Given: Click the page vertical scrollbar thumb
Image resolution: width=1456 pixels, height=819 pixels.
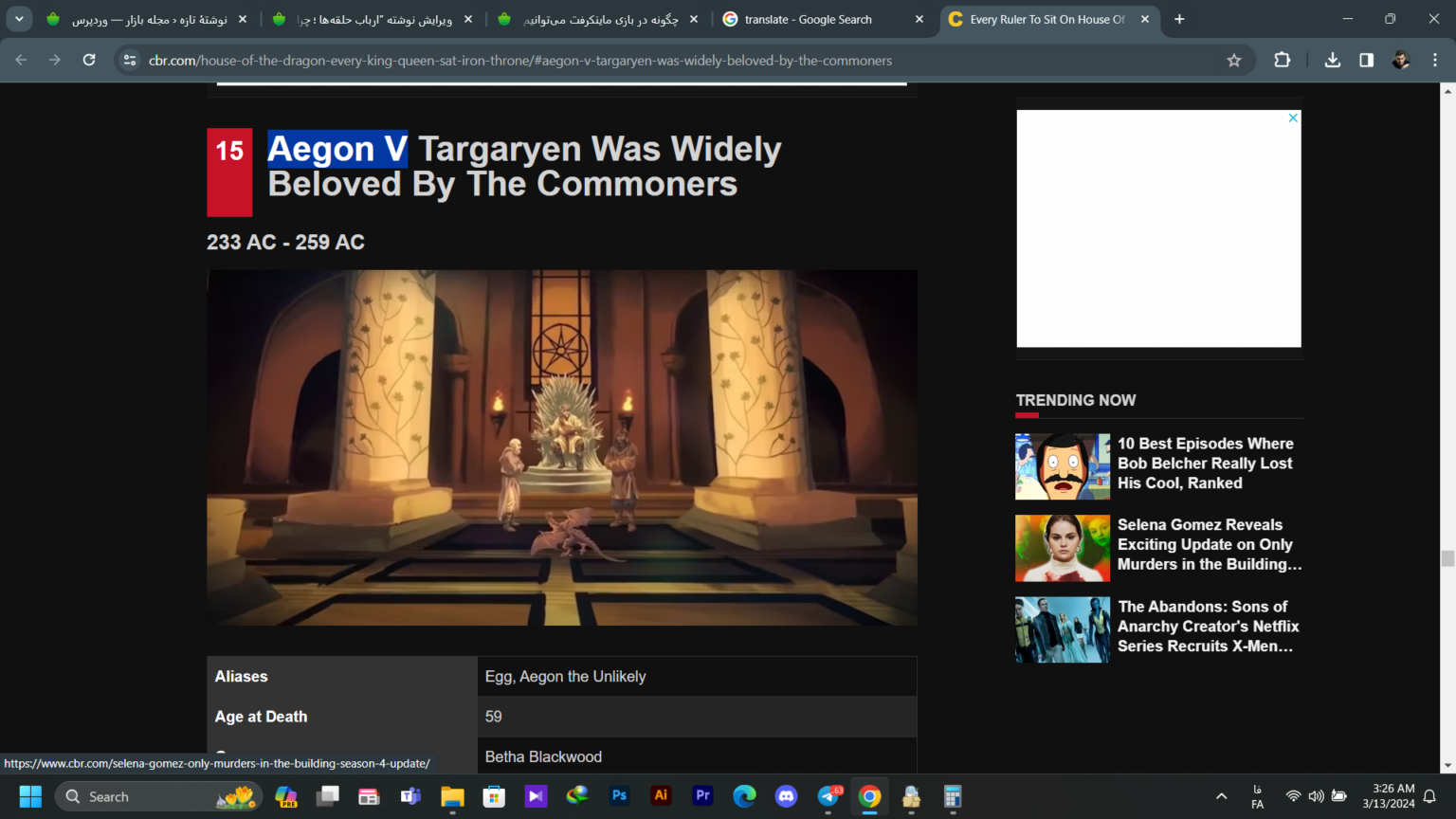Looking at the screenshot, I should click(1447, 558).
